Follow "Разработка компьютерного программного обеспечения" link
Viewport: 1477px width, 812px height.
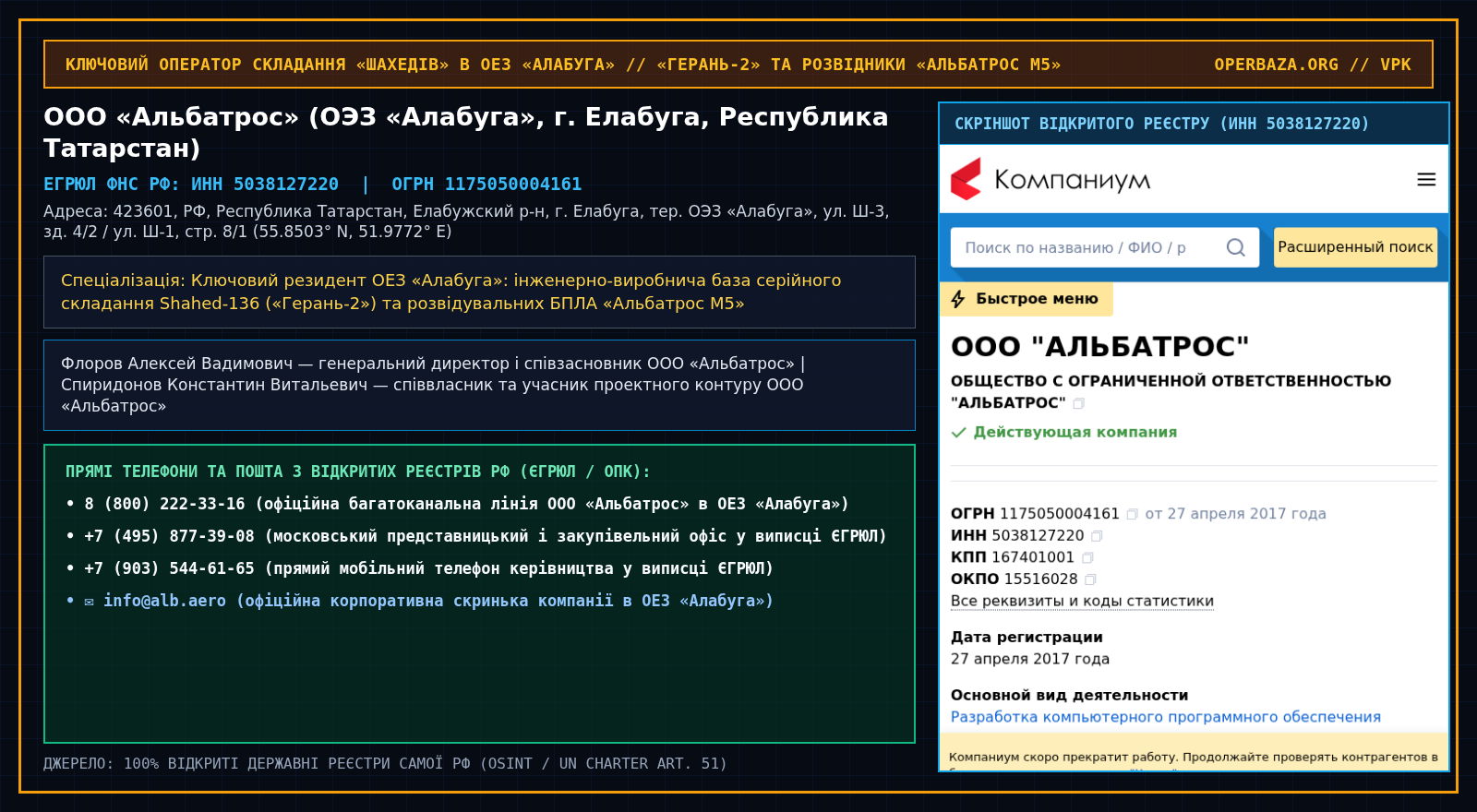pyautogui.click(x=1166, y=717)
